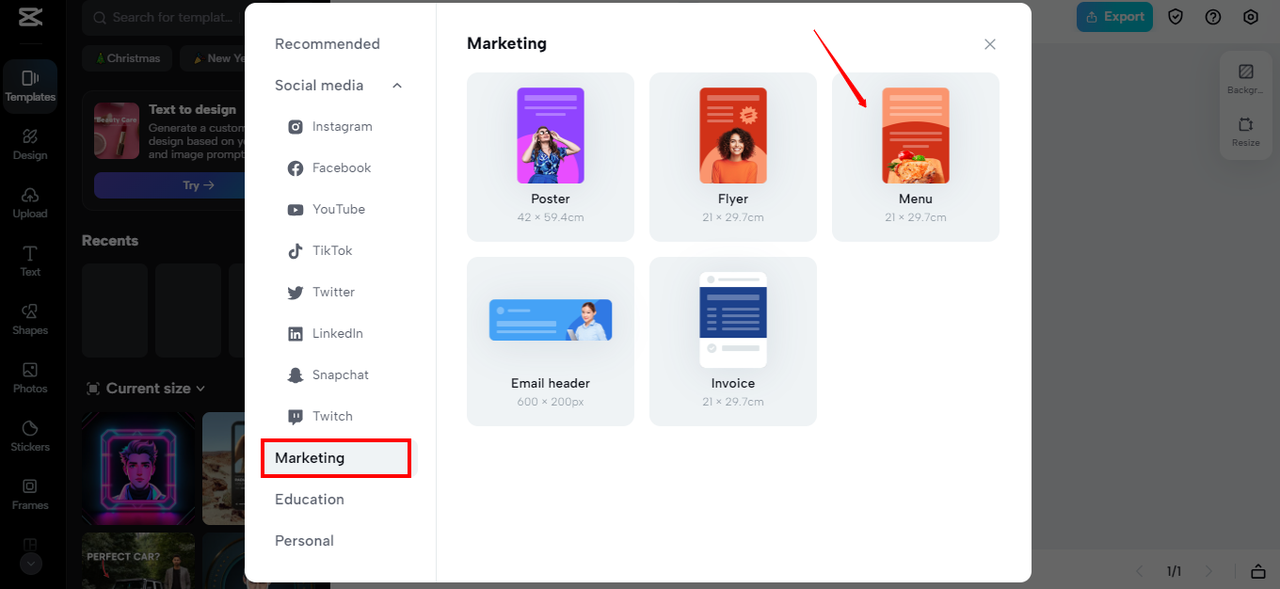Select Snapchat in social media list
This screenshot has width=1280, height=589.
point(328,375)
